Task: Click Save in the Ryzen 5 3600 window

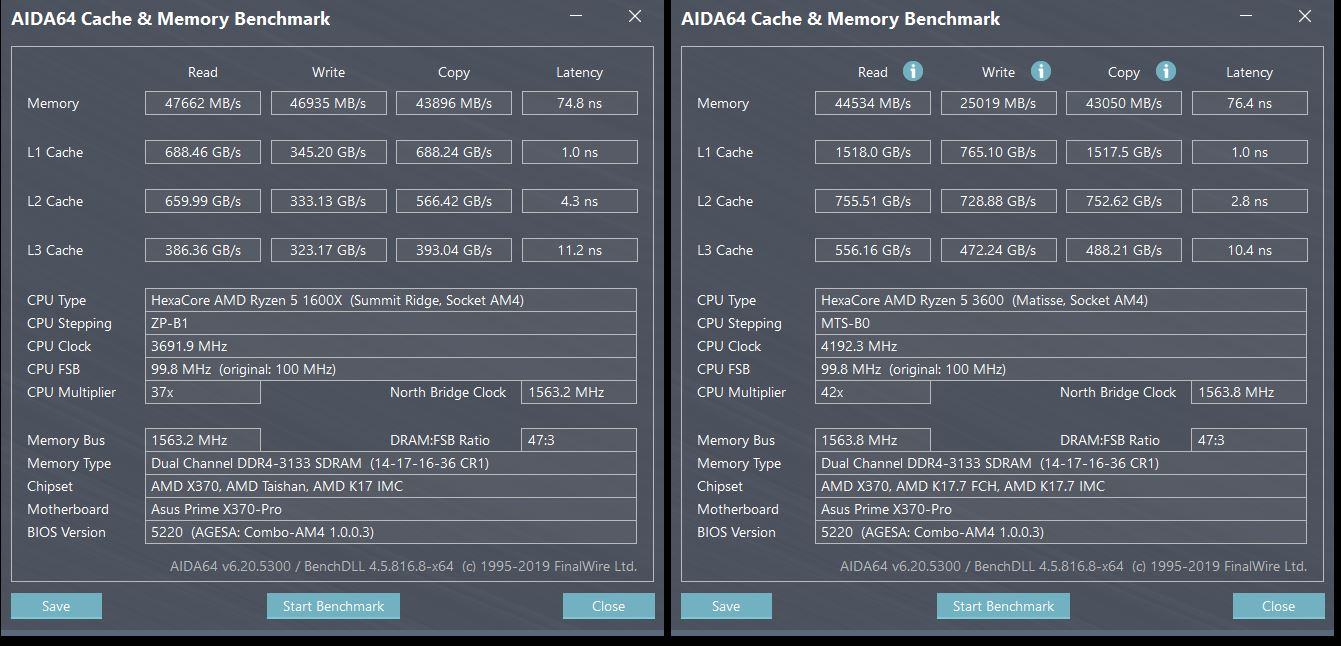Action: click(726, 606)
